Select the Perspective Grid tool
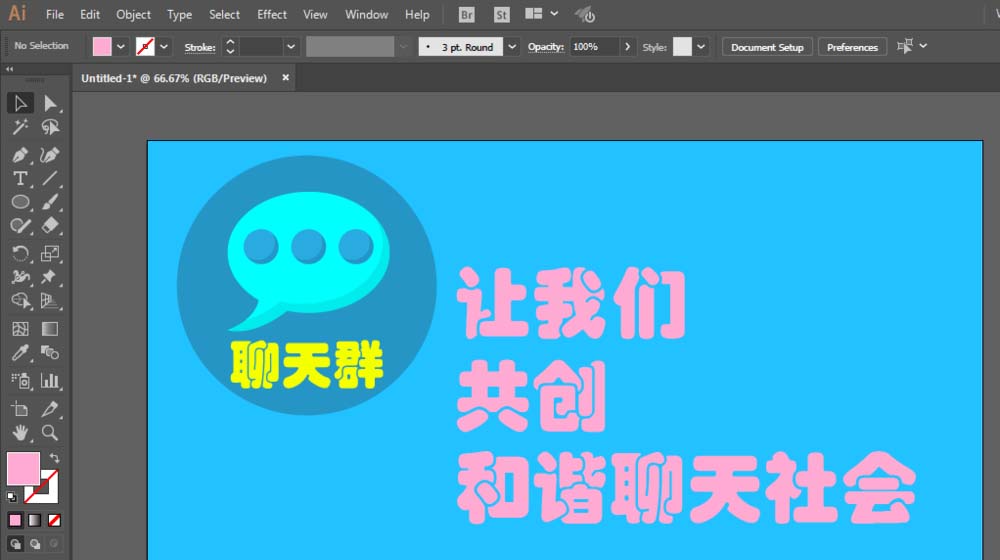Image resolution: width=1000 pixels, height=560 pixels. pos(50,300)
